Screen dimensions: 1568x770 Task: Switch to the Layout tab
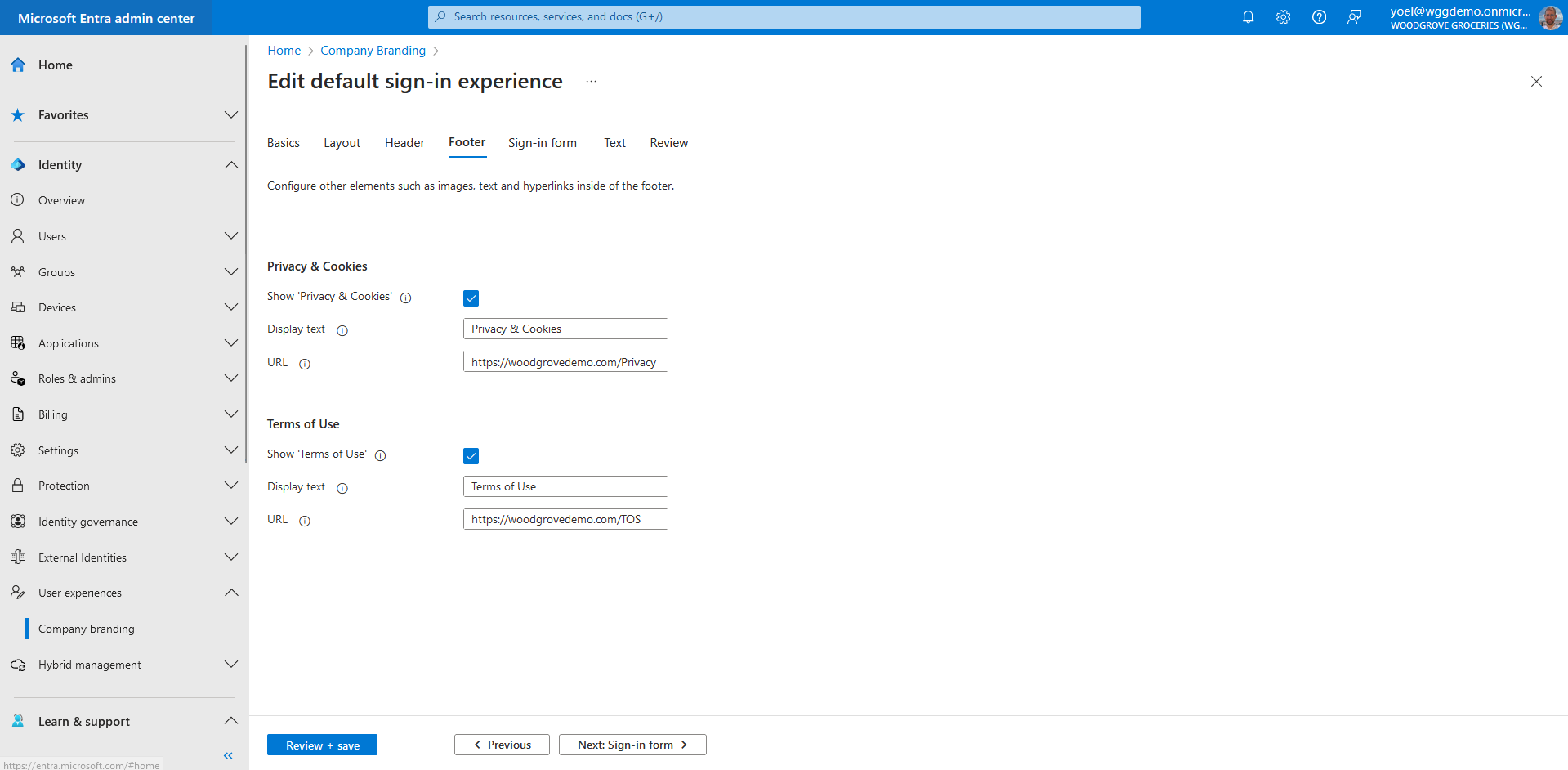coord(342,143)
